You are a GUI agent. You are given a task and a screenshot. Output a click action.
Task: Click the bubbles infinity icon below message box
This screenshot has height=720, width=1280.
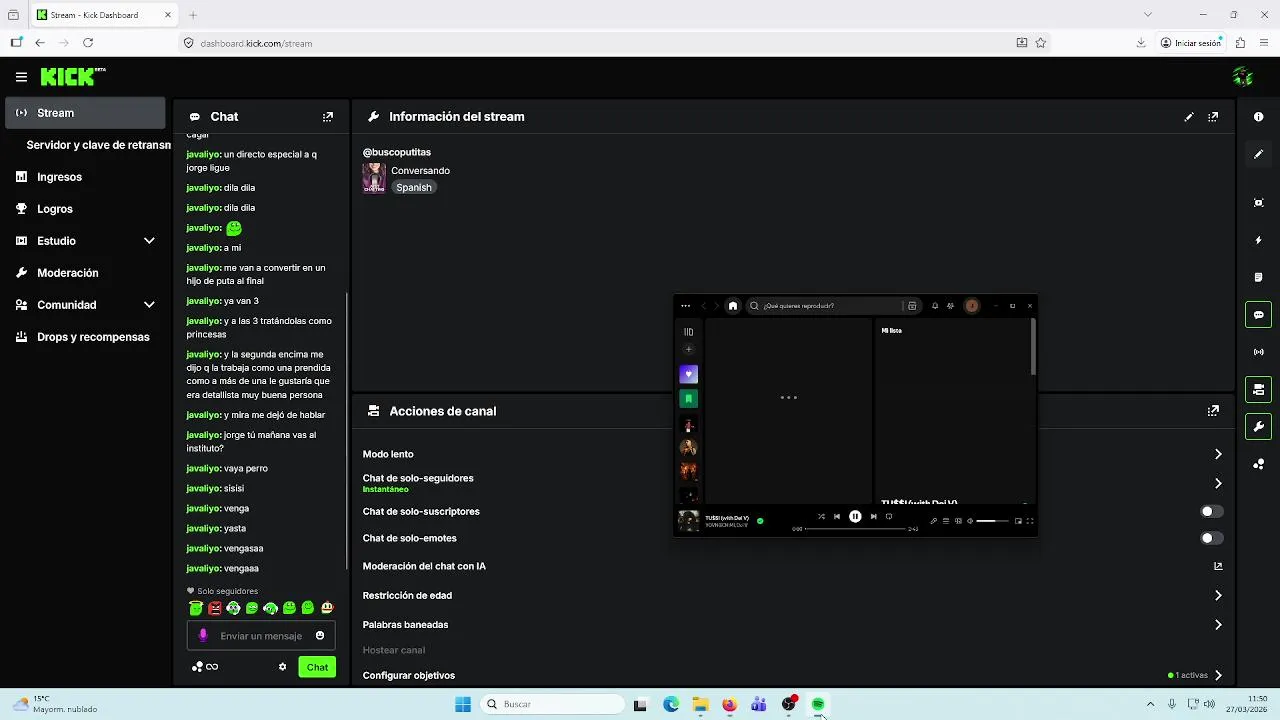[x=205, y=667]
